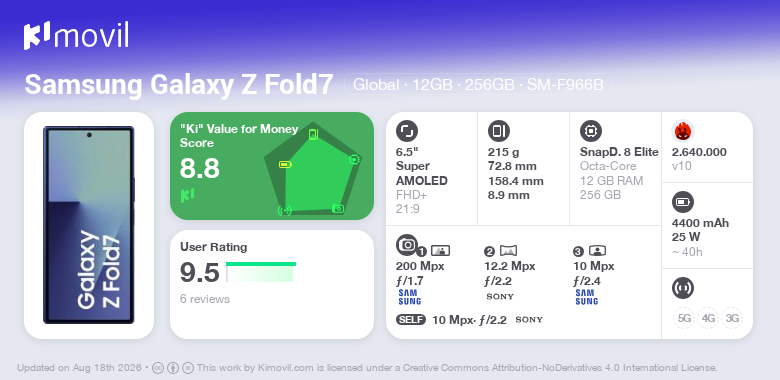
Task: Click the 4G network badge
Action: [708, 318]
